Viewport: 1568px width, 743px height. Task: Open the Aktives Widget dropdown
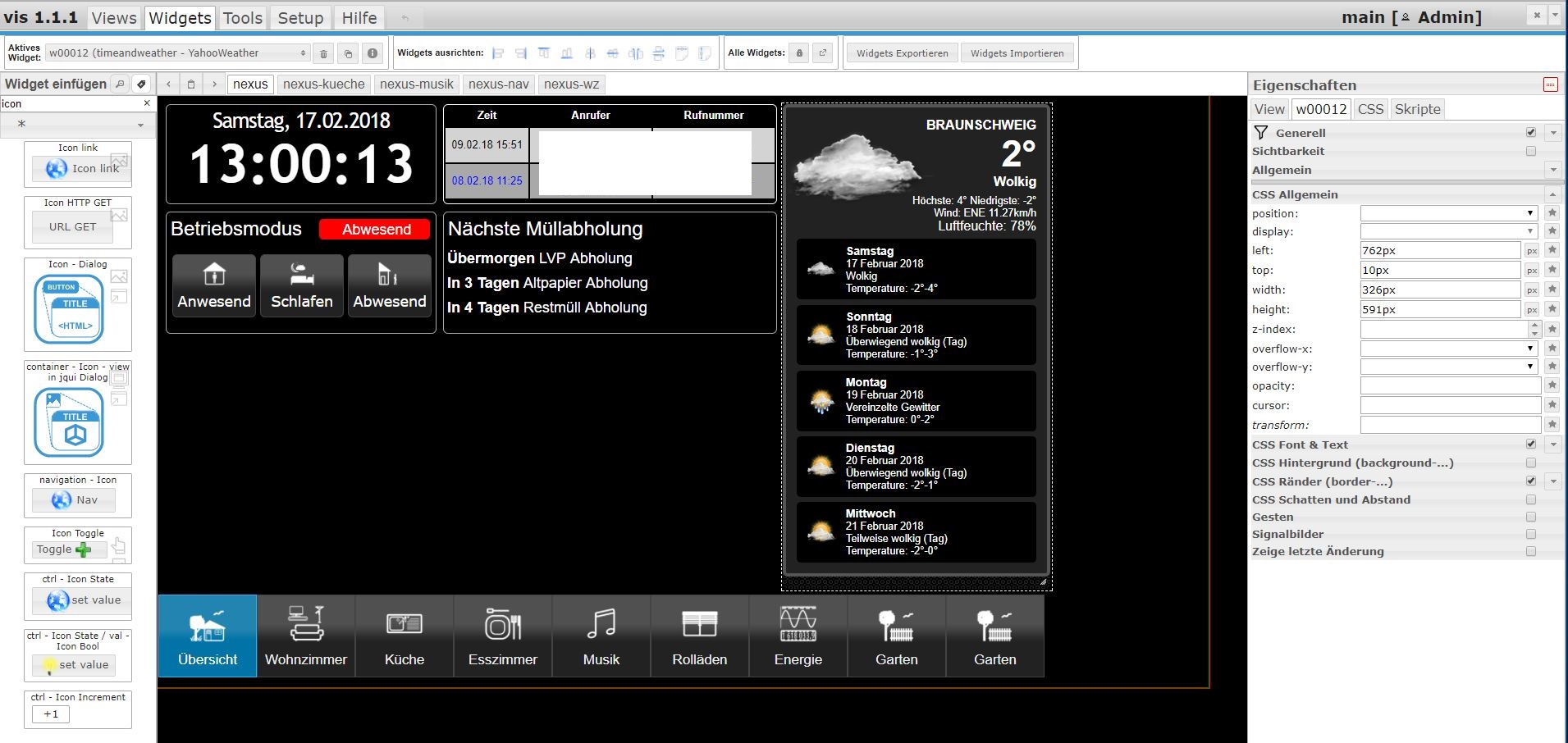[177, 53]
